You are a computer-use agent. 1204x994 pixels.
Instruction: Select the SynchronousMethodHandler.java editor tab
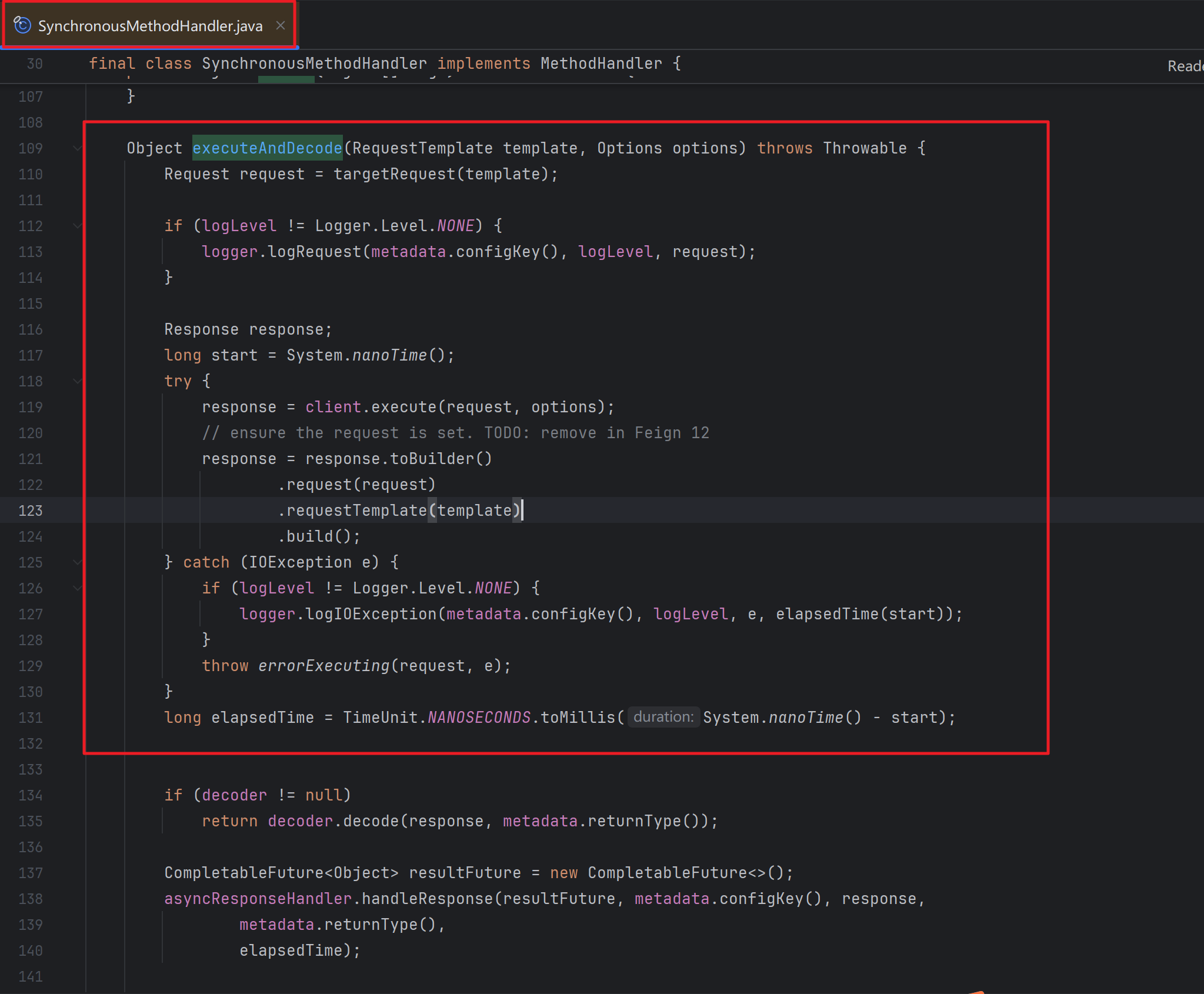point(149,25)
